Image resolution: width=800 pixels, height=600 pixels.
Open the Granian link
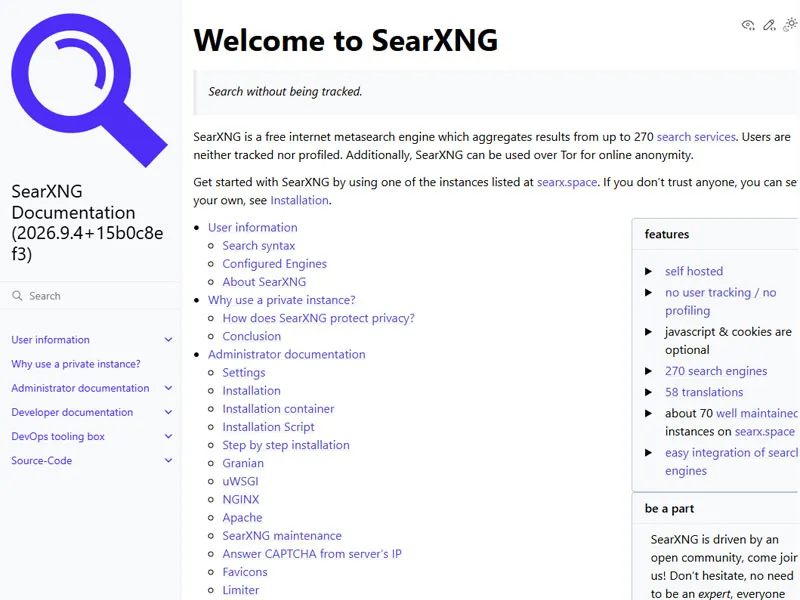click(243, 463)
